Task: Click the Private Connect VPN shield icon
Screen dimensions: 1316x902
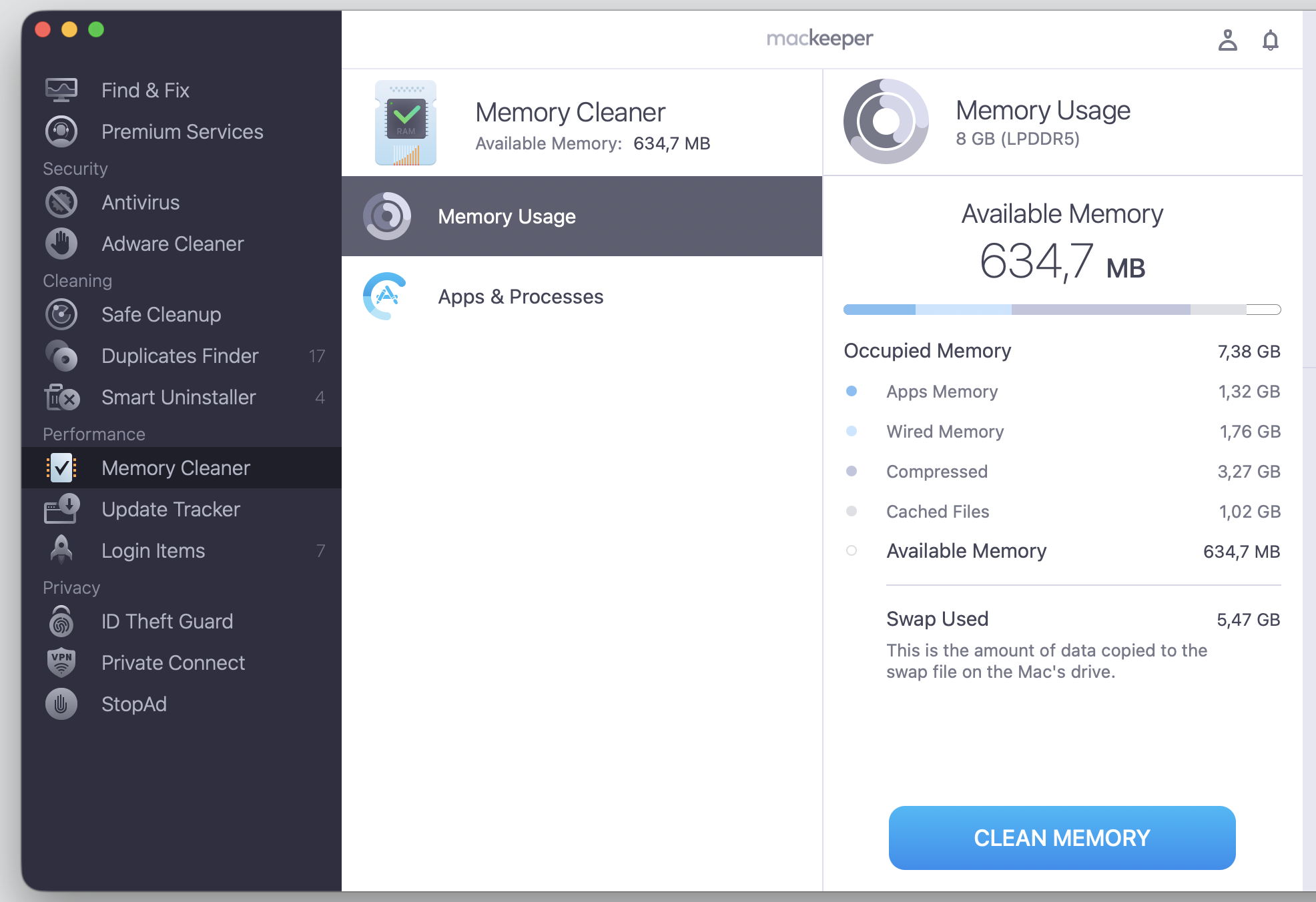Action: pos(61,662)
